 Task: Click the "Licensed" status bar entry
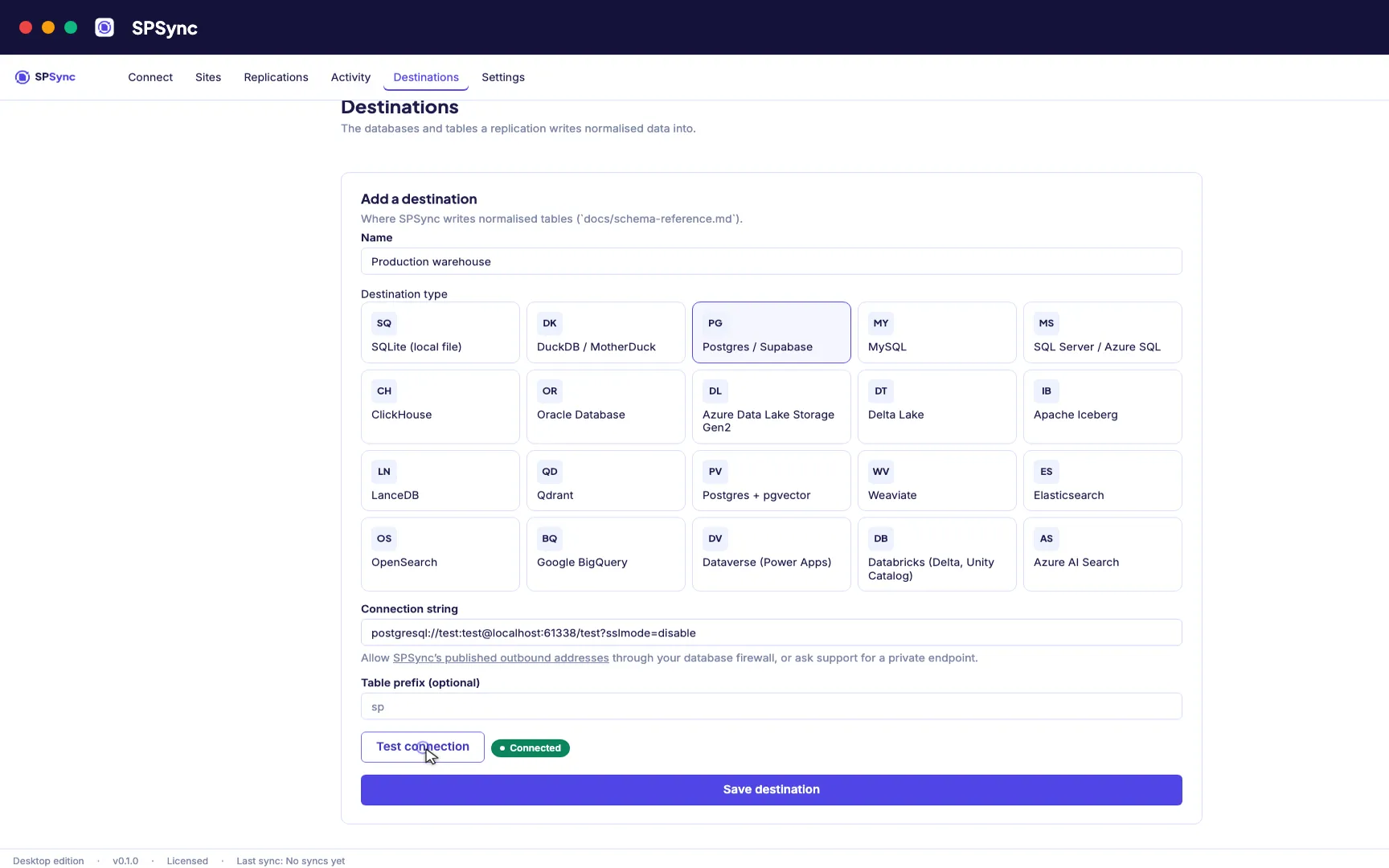coord(187,861)
